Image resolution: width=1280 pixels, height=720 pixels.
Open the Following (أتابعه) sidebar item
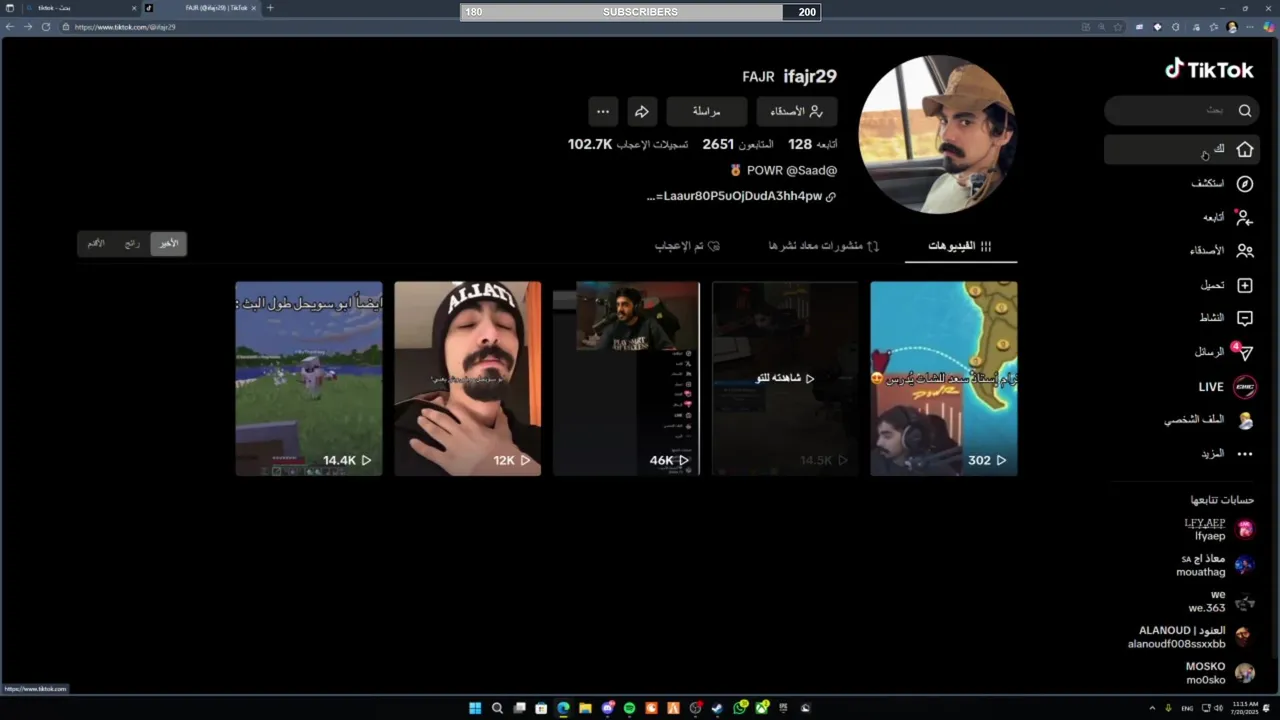coord(1228,217)
